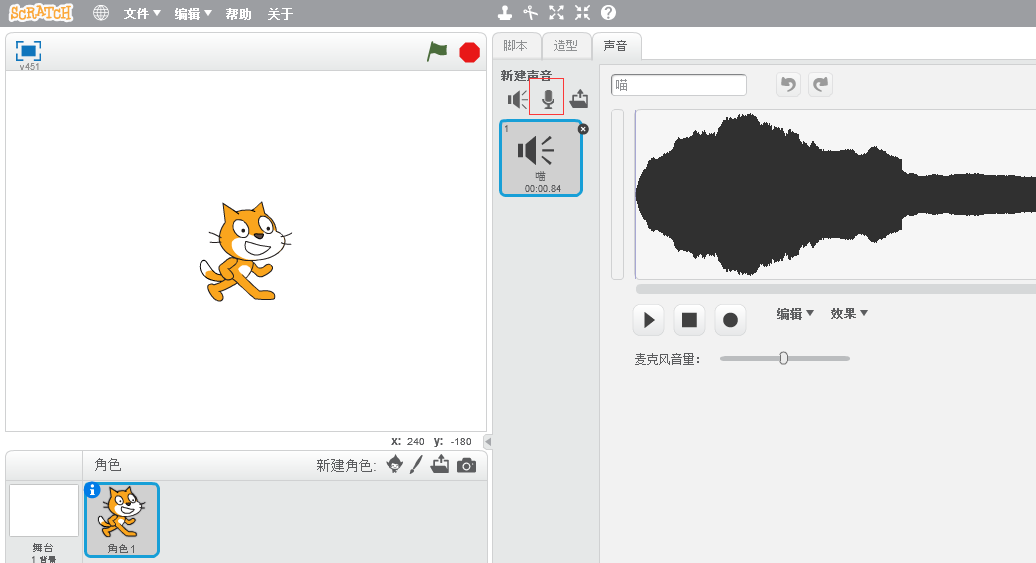Open the 帮助 menu
This screenshot has width=1036, height=563.
(x=239, y=14)
